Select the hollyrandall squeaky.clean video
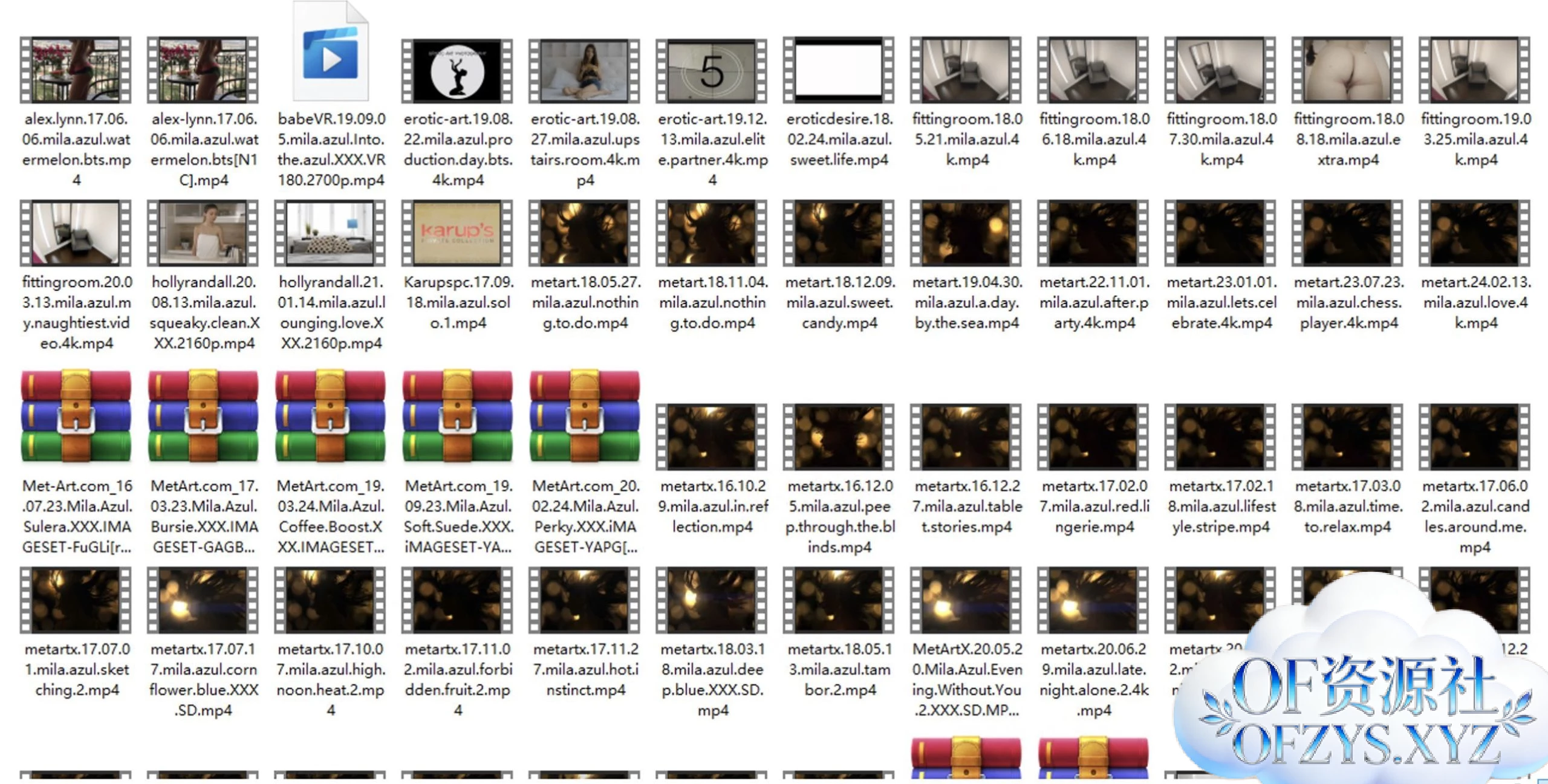The height and width of the screenshot is (784, 1548). pyautogui.click(x=204, y=233)
